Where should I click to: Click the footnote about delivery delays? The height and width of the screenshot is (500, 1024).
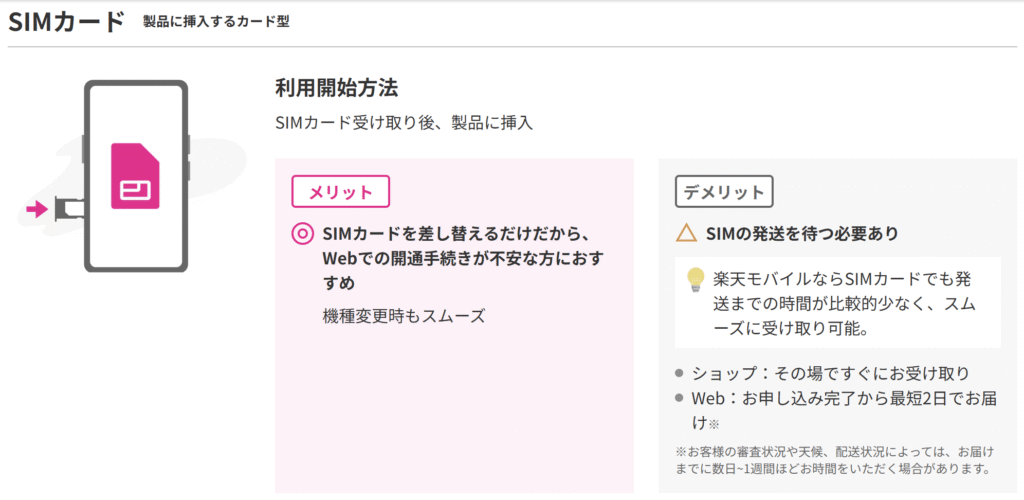click(x=835, y=460)
